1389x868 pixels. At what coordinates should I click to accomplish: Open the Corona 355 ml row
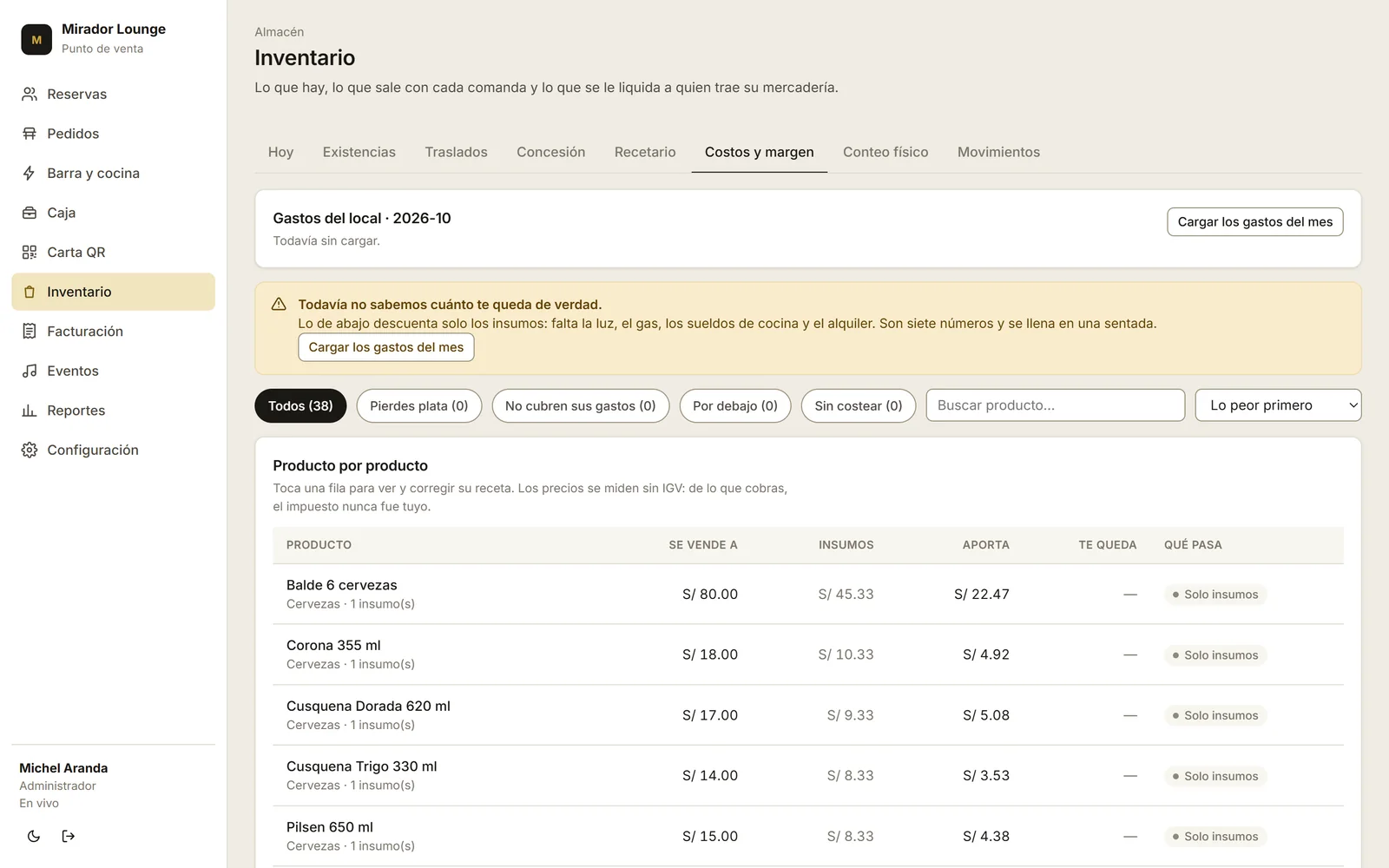(x=808, y=654)
